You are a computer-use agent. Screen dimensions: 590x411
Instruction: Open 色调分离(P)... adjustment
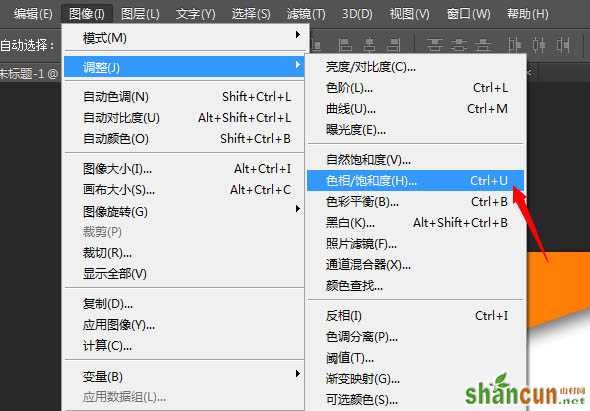pos(416,337)
